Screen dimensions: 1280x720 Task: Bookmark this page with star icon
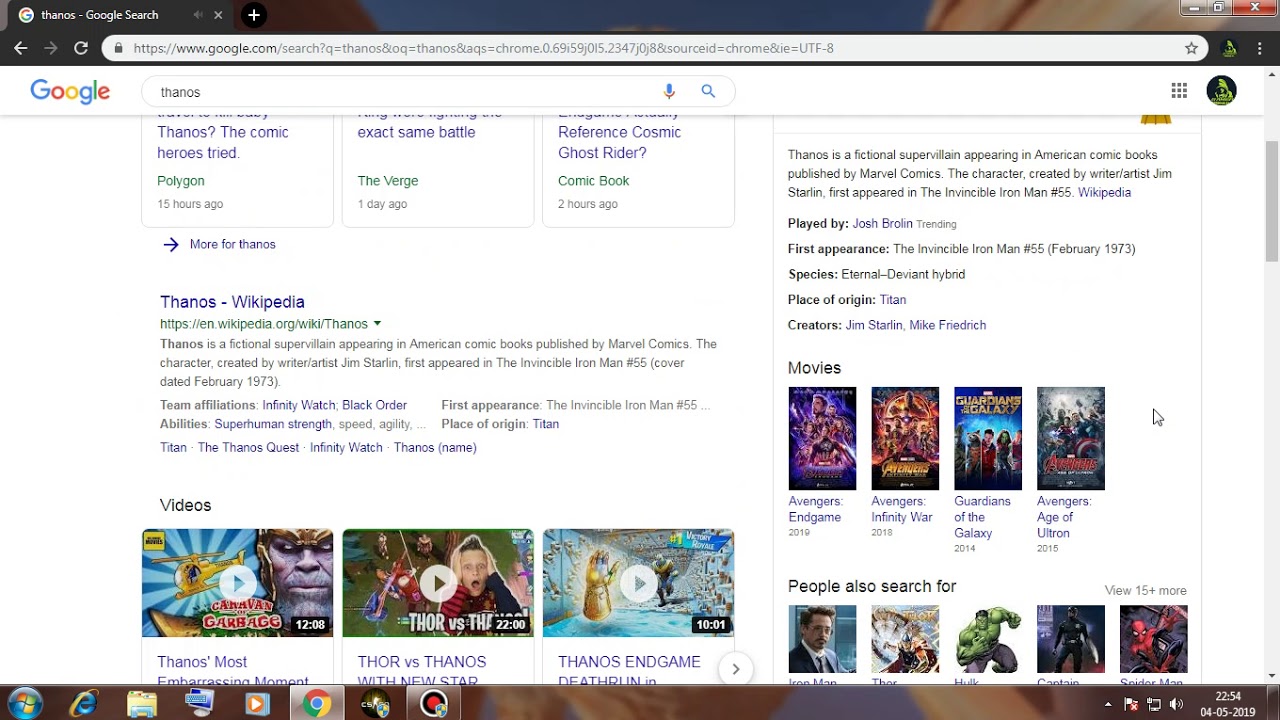1191,48
